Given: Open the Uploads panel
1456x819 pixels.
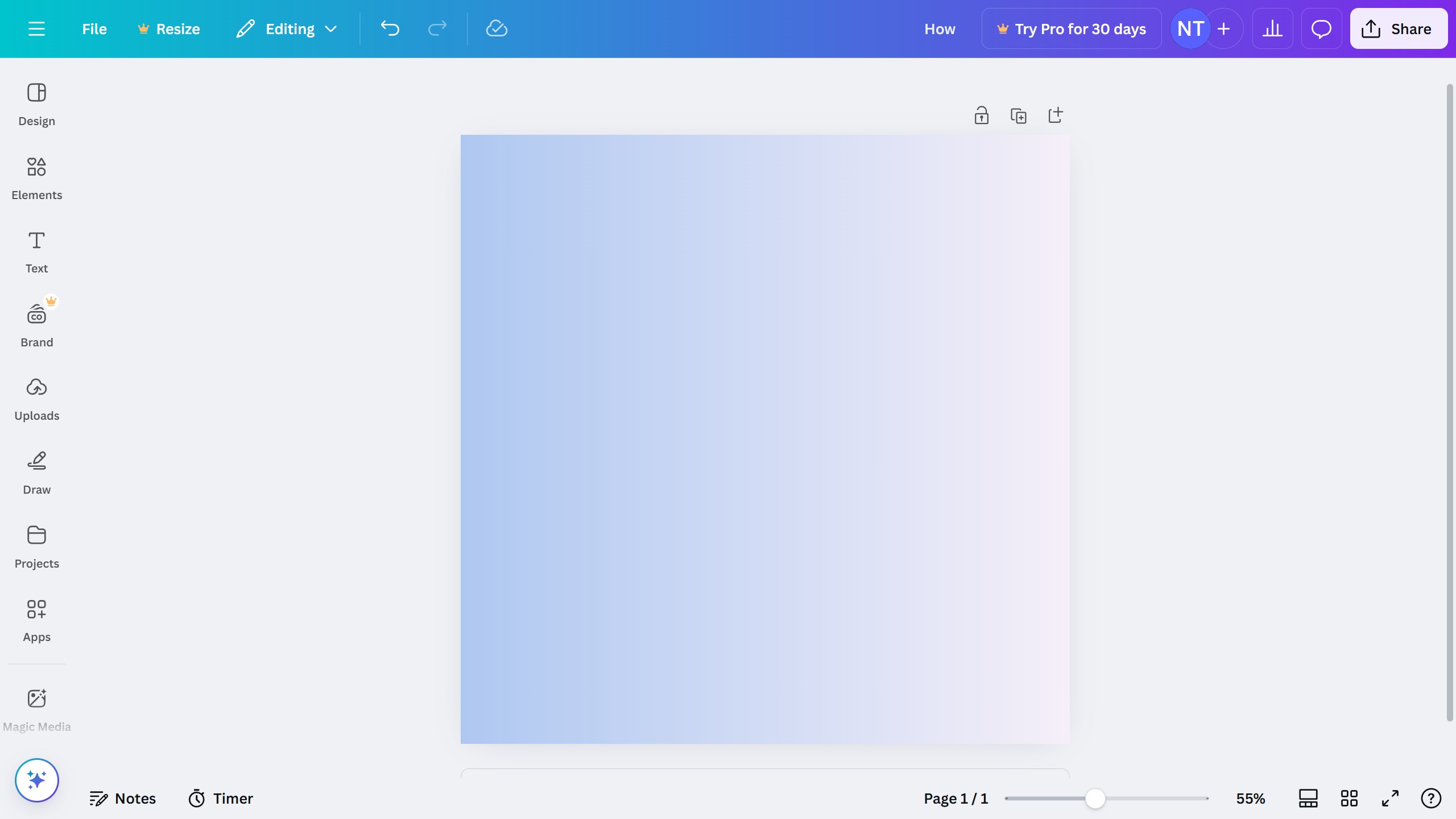Looking at the screenshot, I should (36, 398).
